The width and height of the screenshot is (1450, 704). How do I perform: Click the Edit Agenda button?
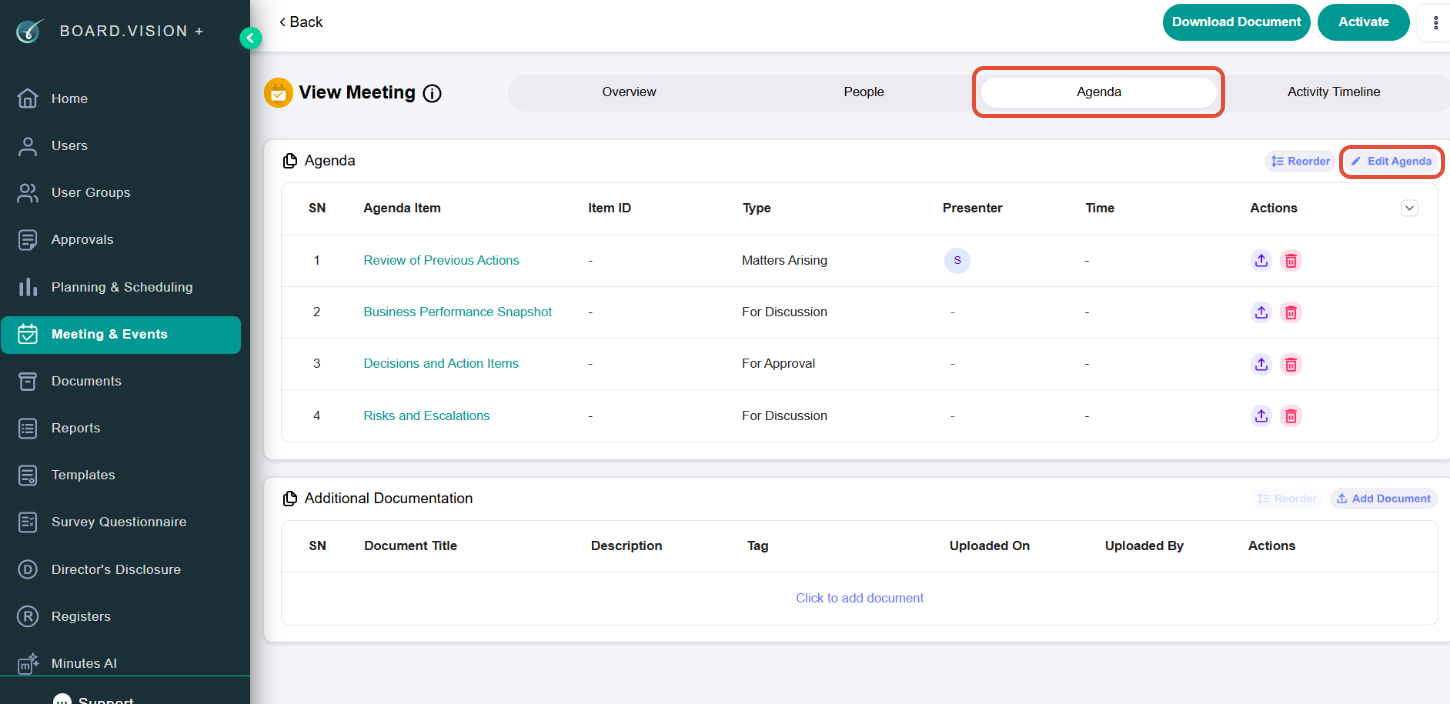tap(1391, 161)
